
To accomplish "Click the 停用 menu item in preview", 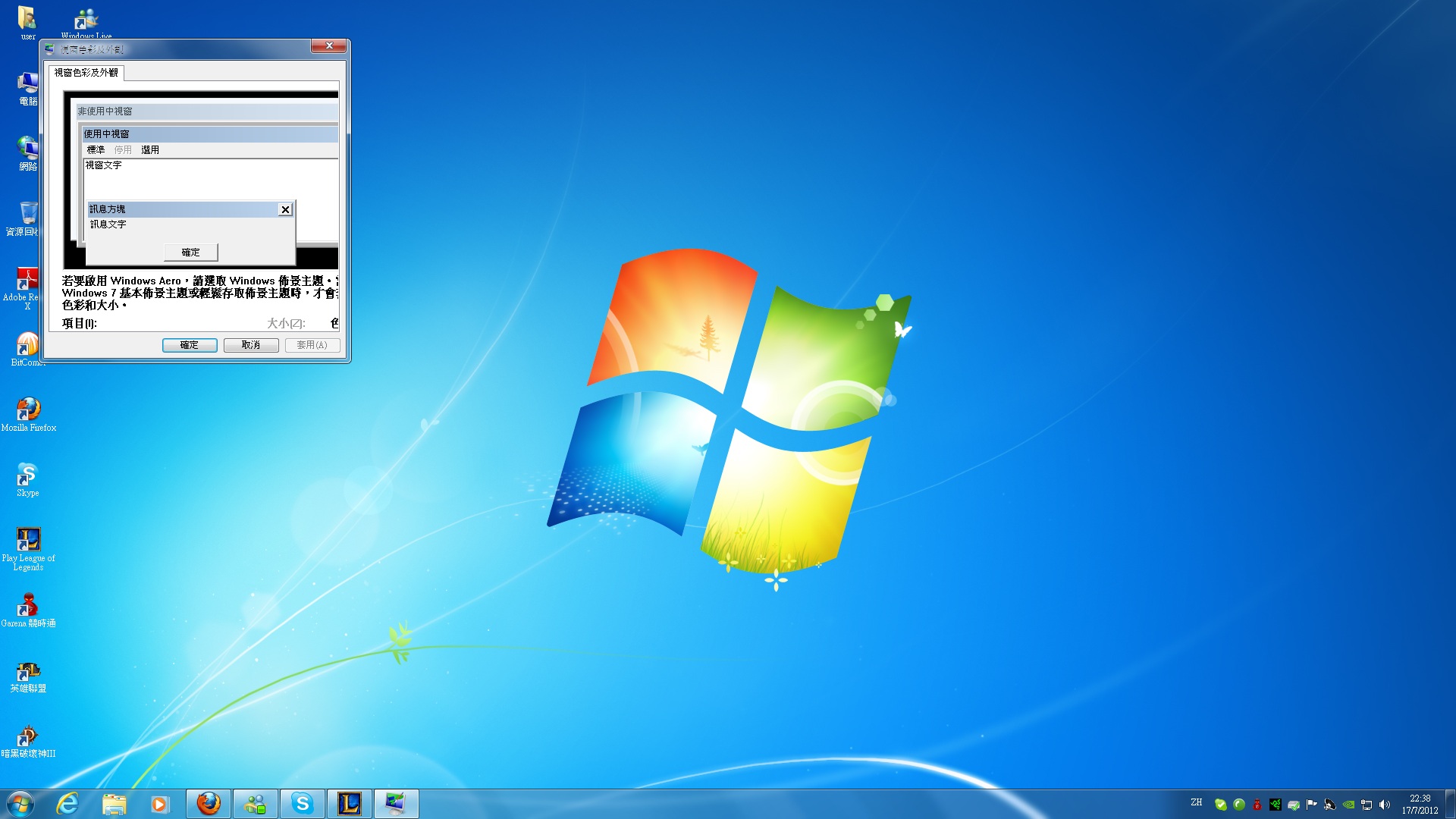I will click(123, 150).
